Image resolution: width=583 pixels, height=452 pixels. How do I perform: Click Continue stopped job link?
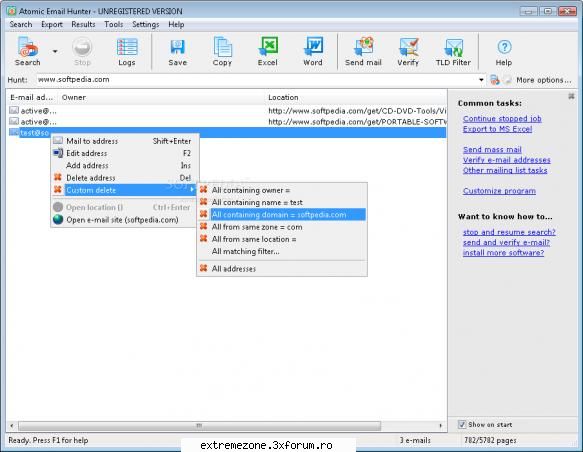coord(502,119)
